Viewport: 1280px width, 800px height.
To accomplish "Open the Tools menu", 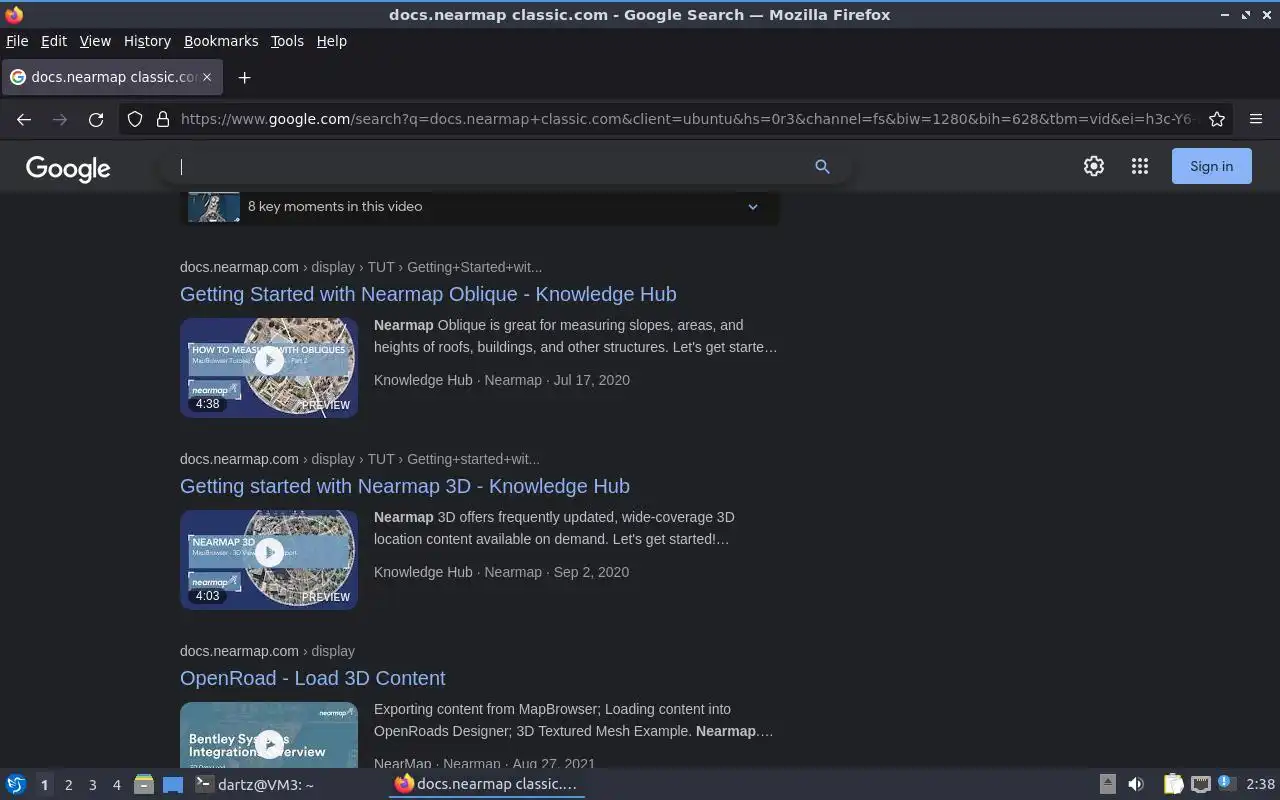I will [x=287, y=41].
